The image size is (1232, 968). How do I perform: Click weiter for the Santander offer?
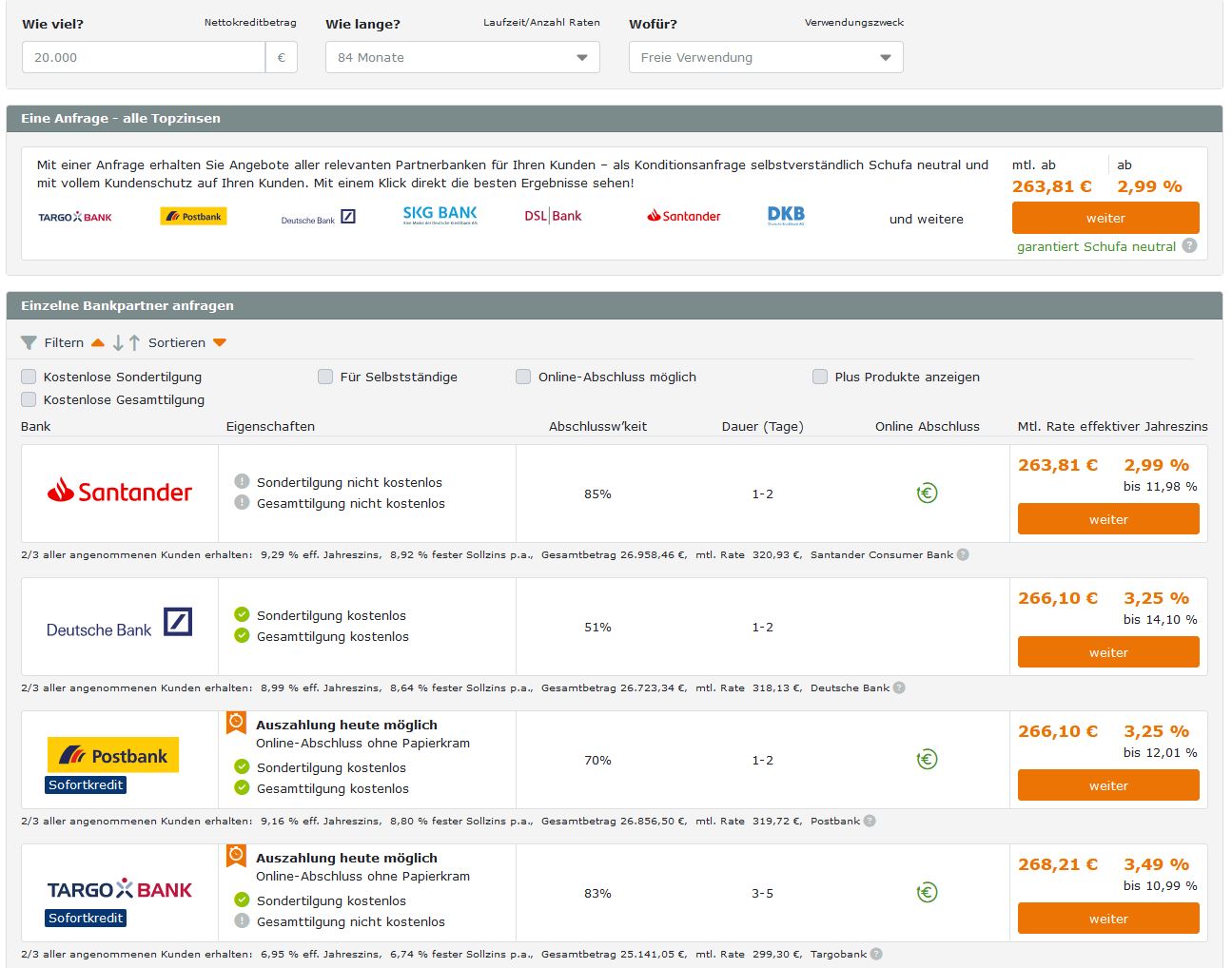tap(1108, 519)
